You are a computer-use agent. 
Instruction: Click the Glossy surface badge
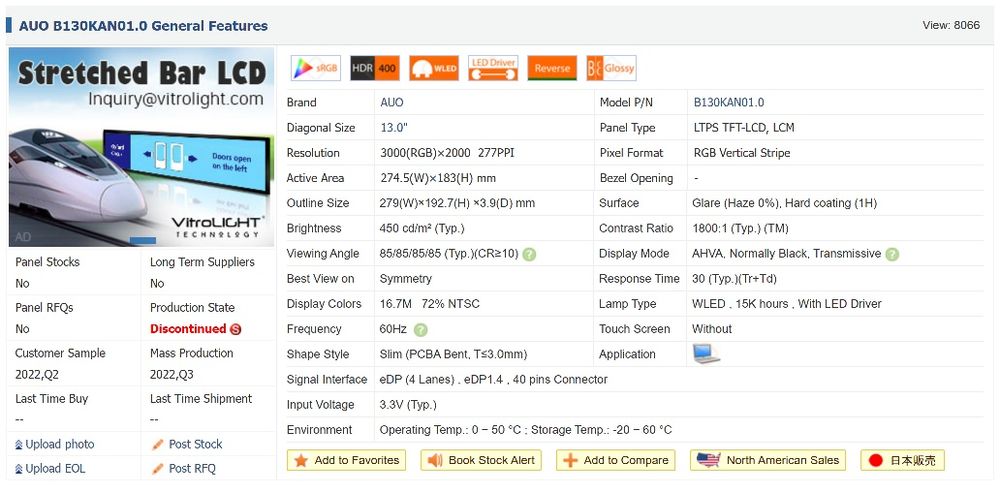pyautogui.click(x=611, y=68)
